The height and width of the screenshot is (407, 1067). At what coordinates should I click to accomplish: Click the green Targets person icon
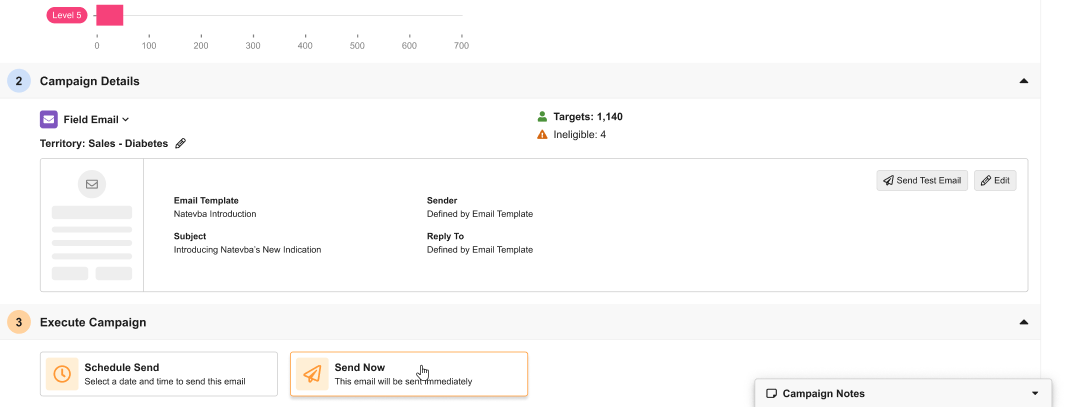[542, 117]
